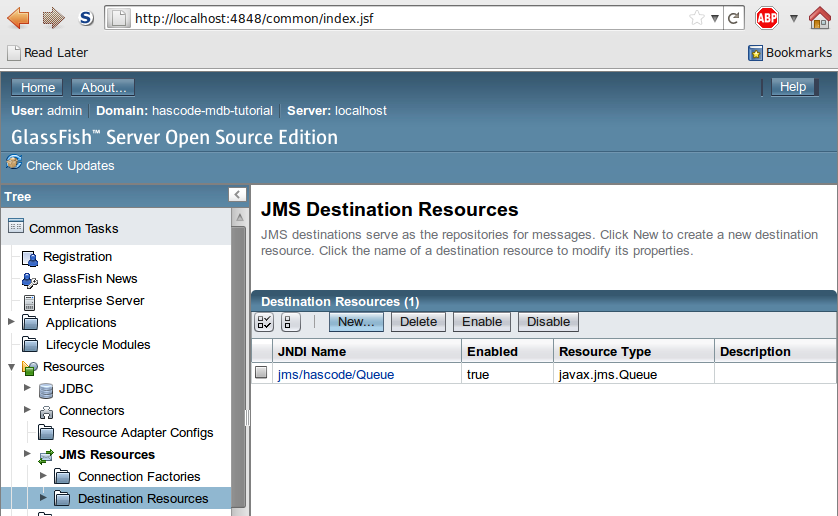Click the Connectors plug icon
The width and height of the screenshot is (838, 516).
coord(46,412)
